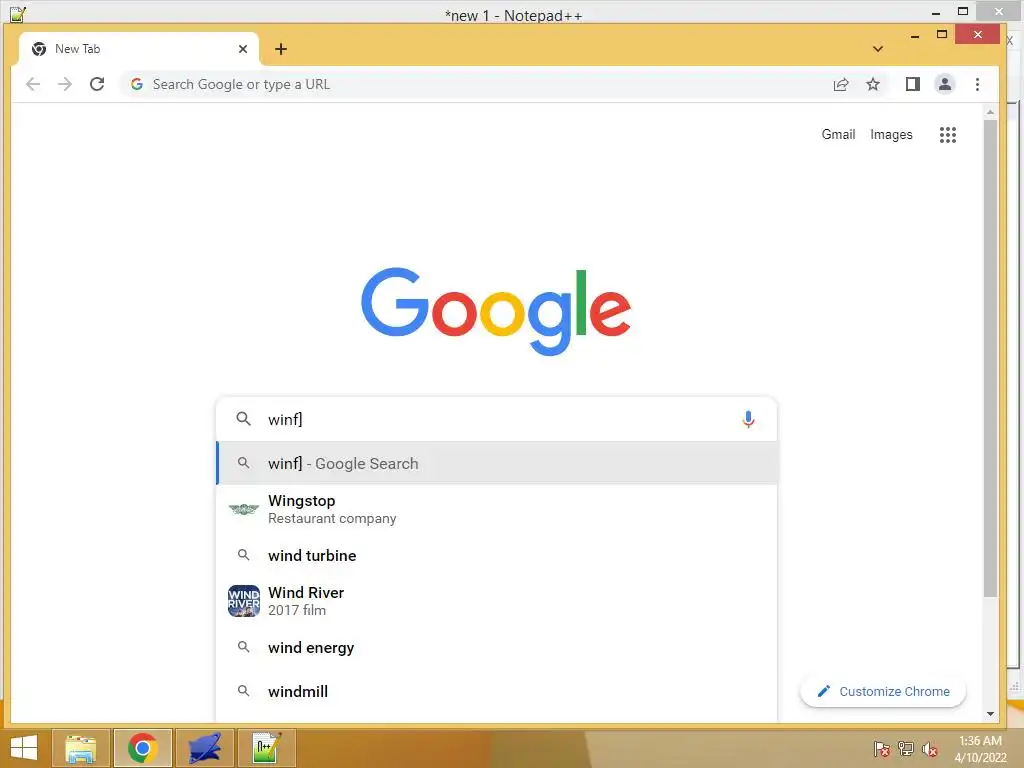
Task: Choose the Wind River 2017 film suggestion
Action: [x=496, y=601]
